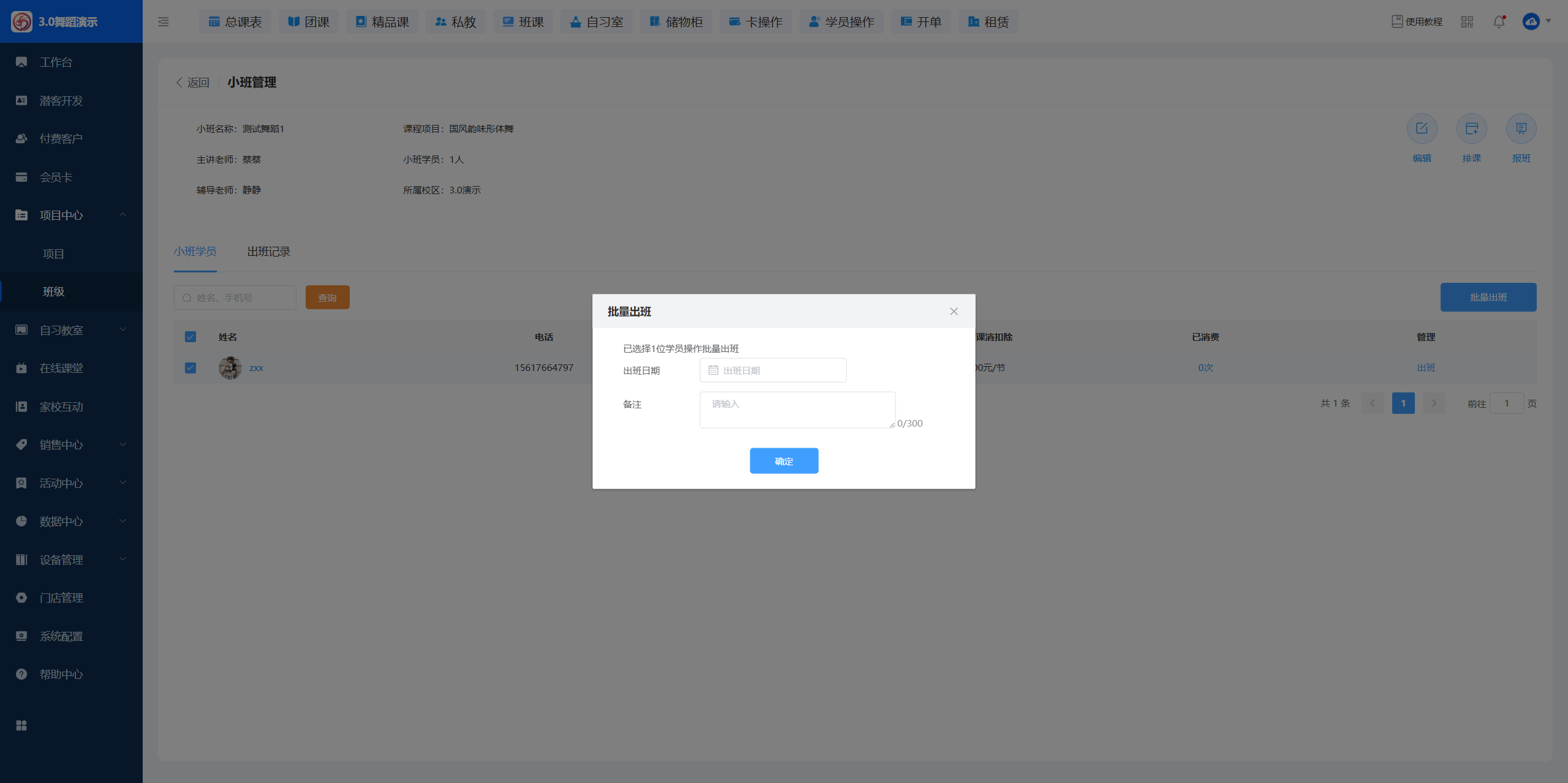Click the 报班 enrollment icon
1568x783 pixels.
coord(1521,129)
